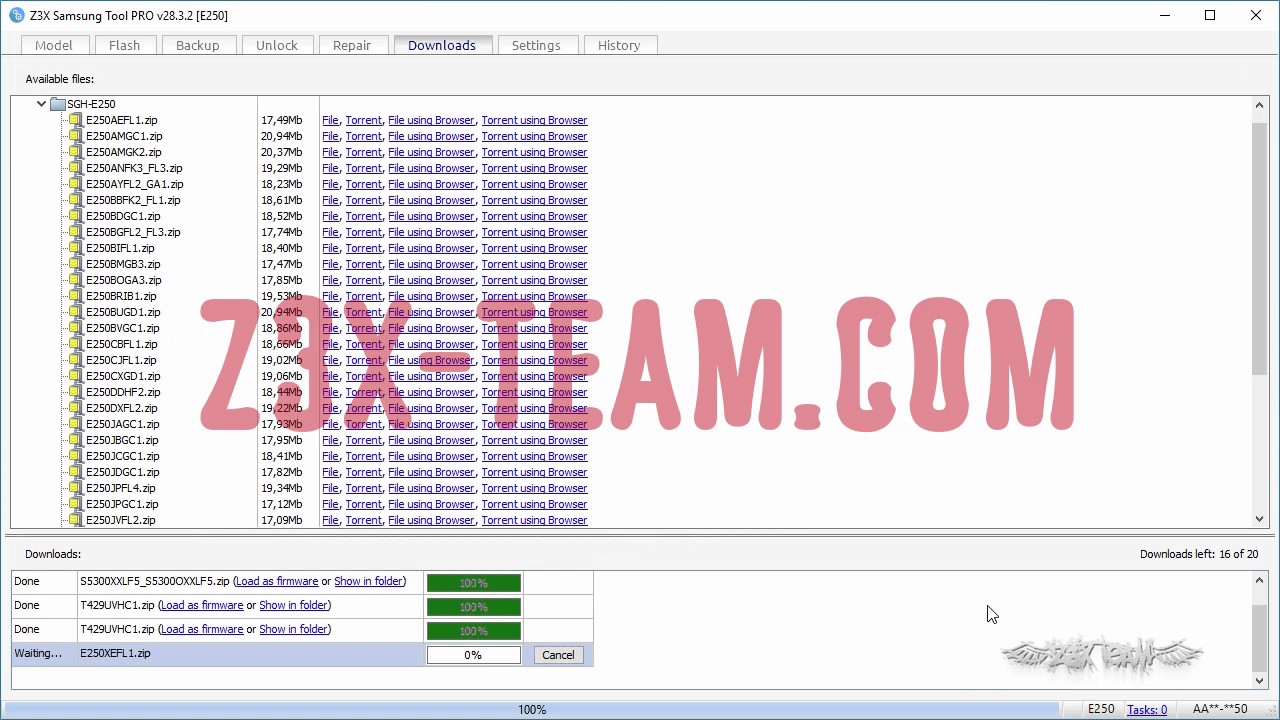1280x720 pixels.
Task: Click the zip icon of E250BRIB1.zip
Action: pos(75,296)
